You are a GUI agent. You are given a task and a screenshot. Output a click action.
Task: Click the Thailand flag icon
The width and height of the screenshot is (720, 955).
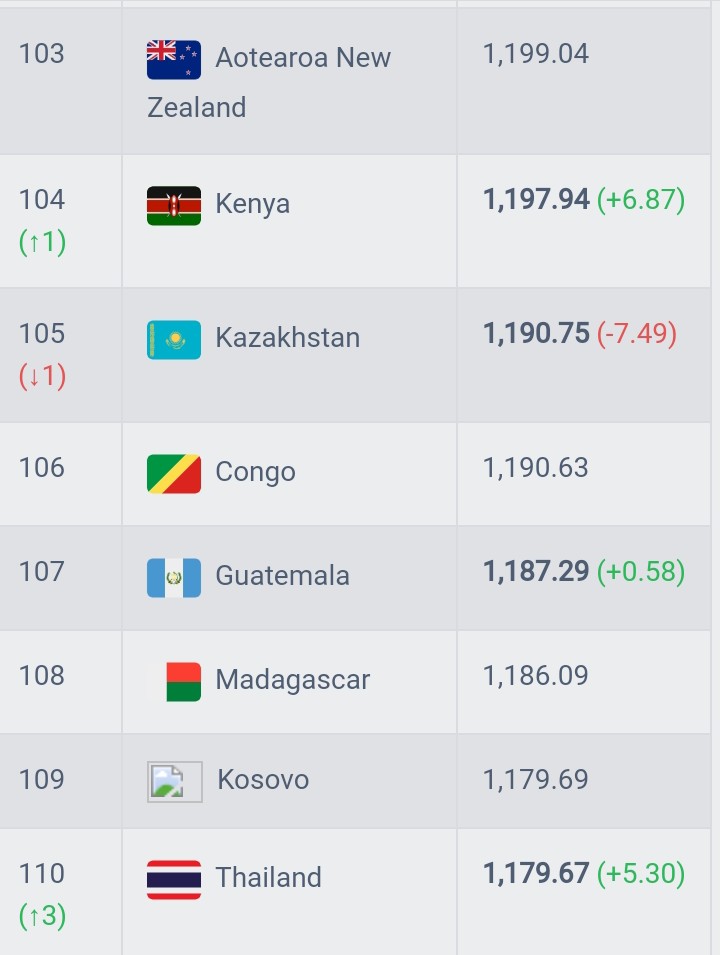pos(174,879)
